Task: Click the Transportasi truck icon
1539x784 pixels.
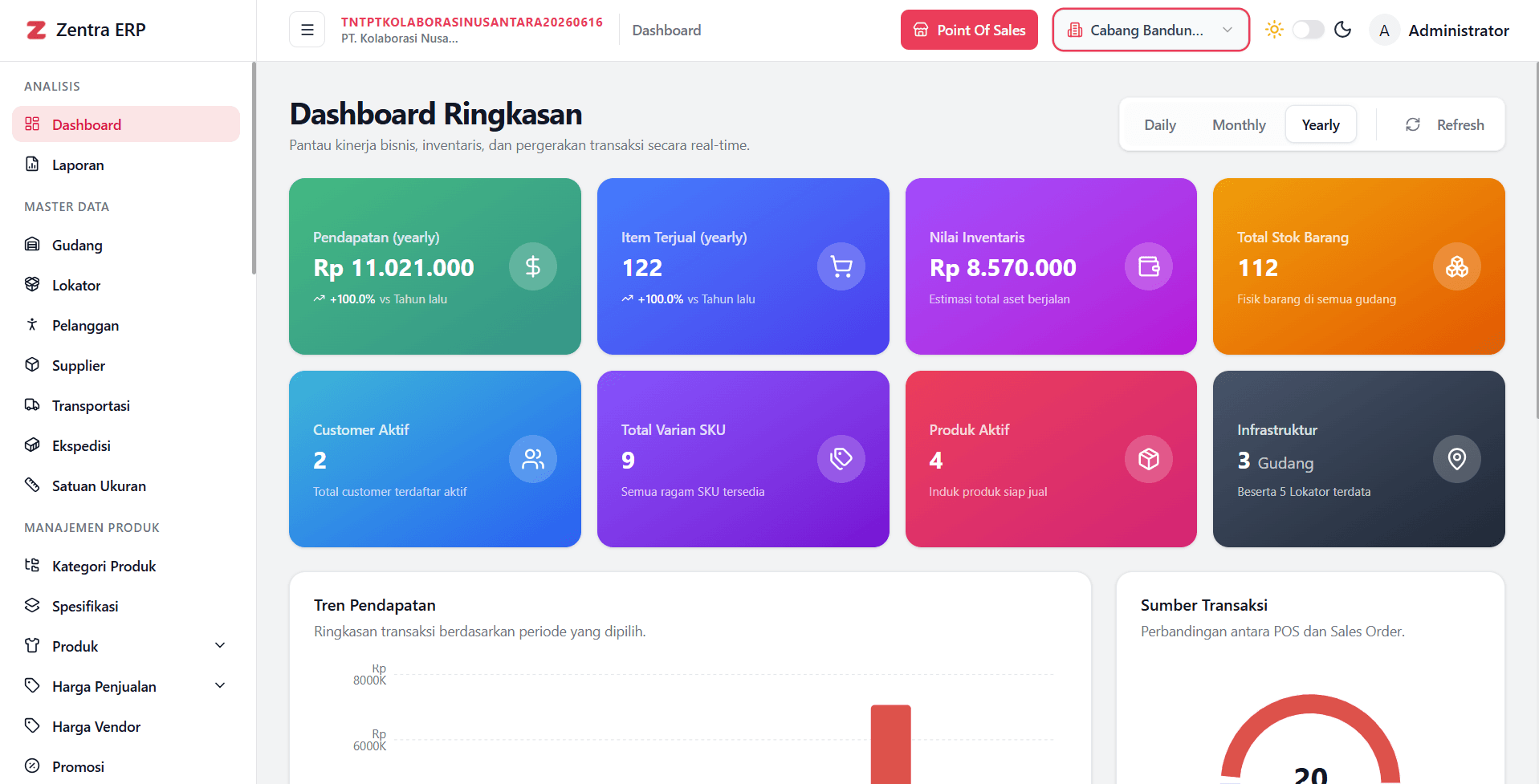Action: [x=32, y=405]
